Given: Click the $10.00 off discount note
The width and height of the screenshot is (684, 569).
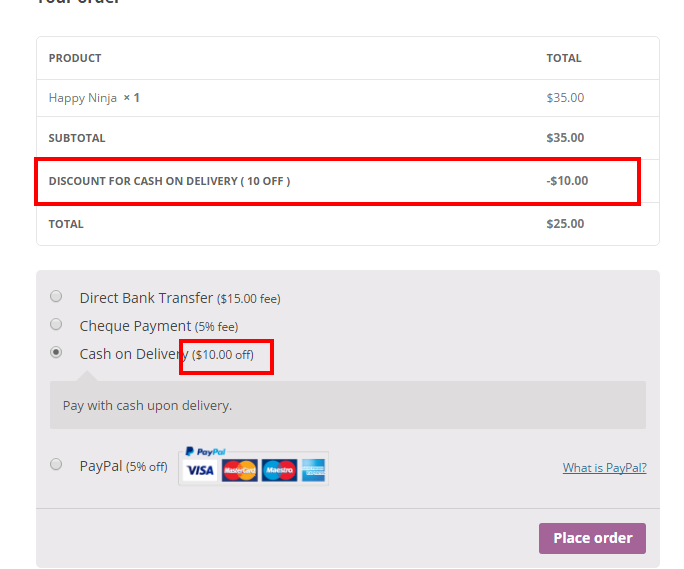Looking at the screenshot, I should point(223,355).
